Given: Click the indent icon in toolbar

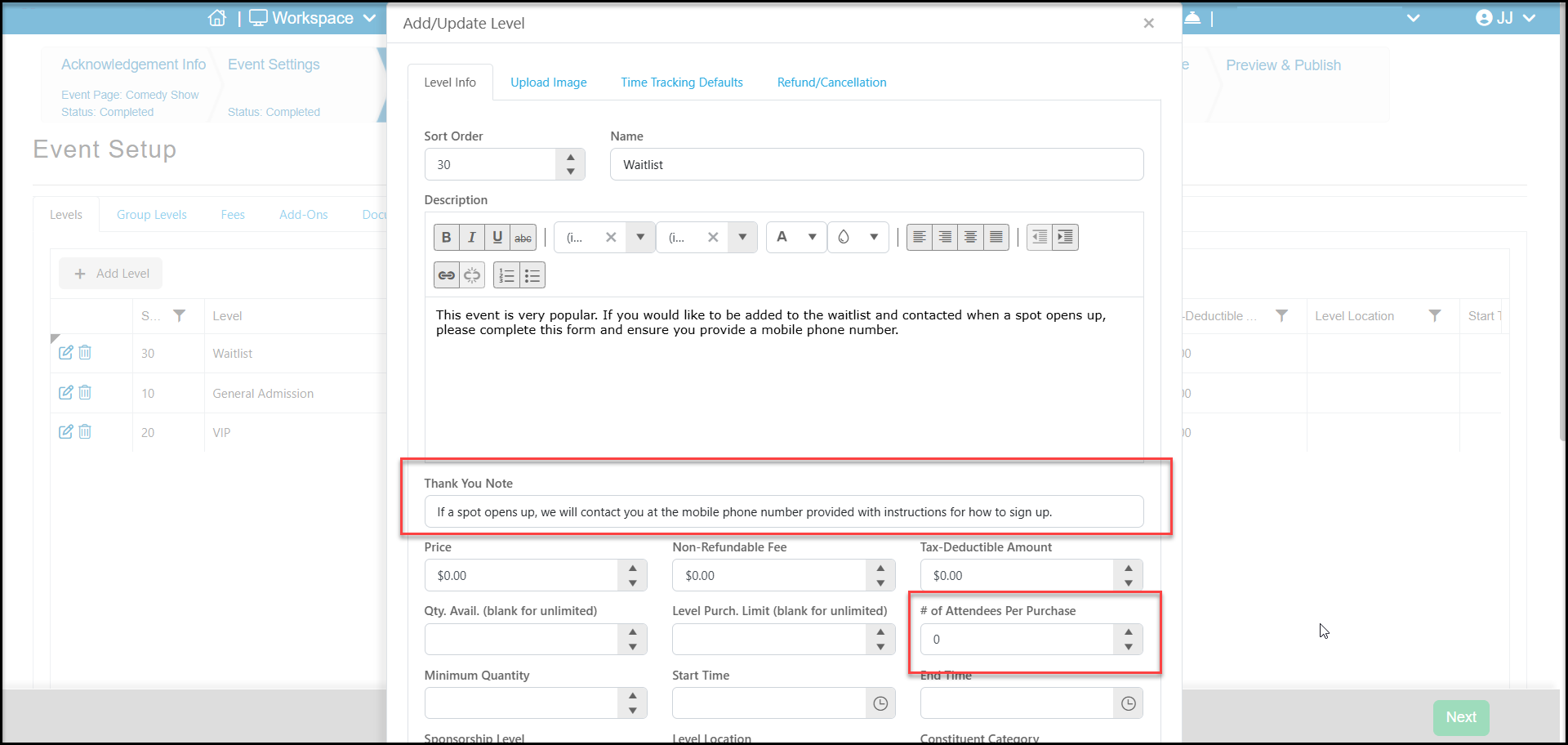Looking at the screenshot, I should pos(1065,237).
